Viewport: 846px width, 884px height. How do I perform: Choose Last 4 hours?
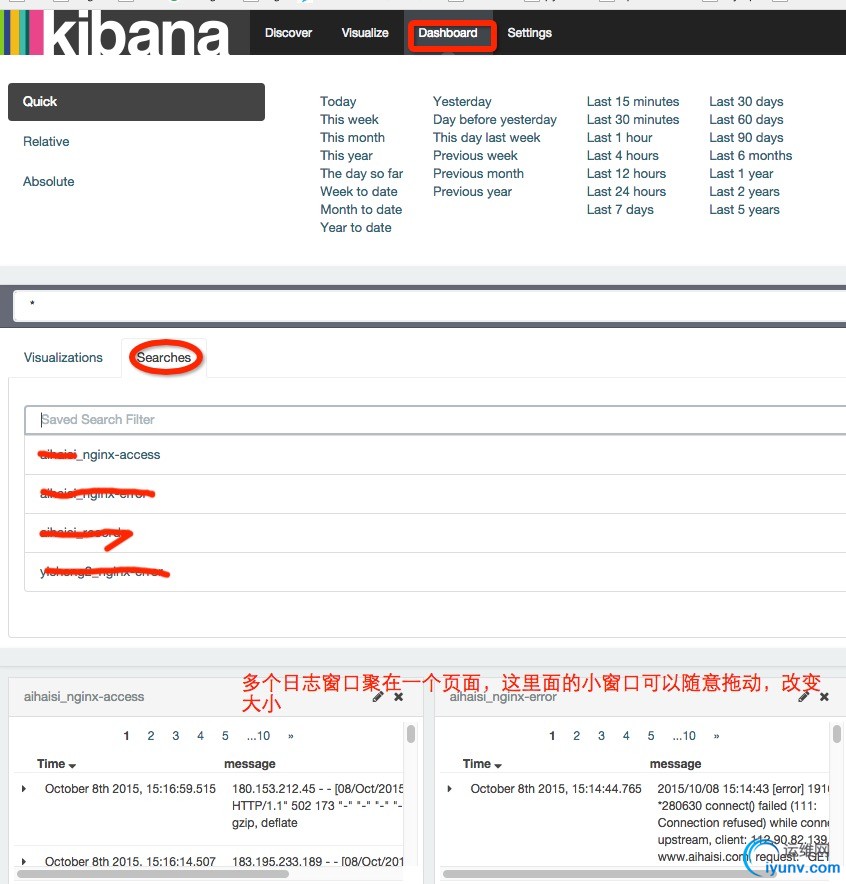622,156
